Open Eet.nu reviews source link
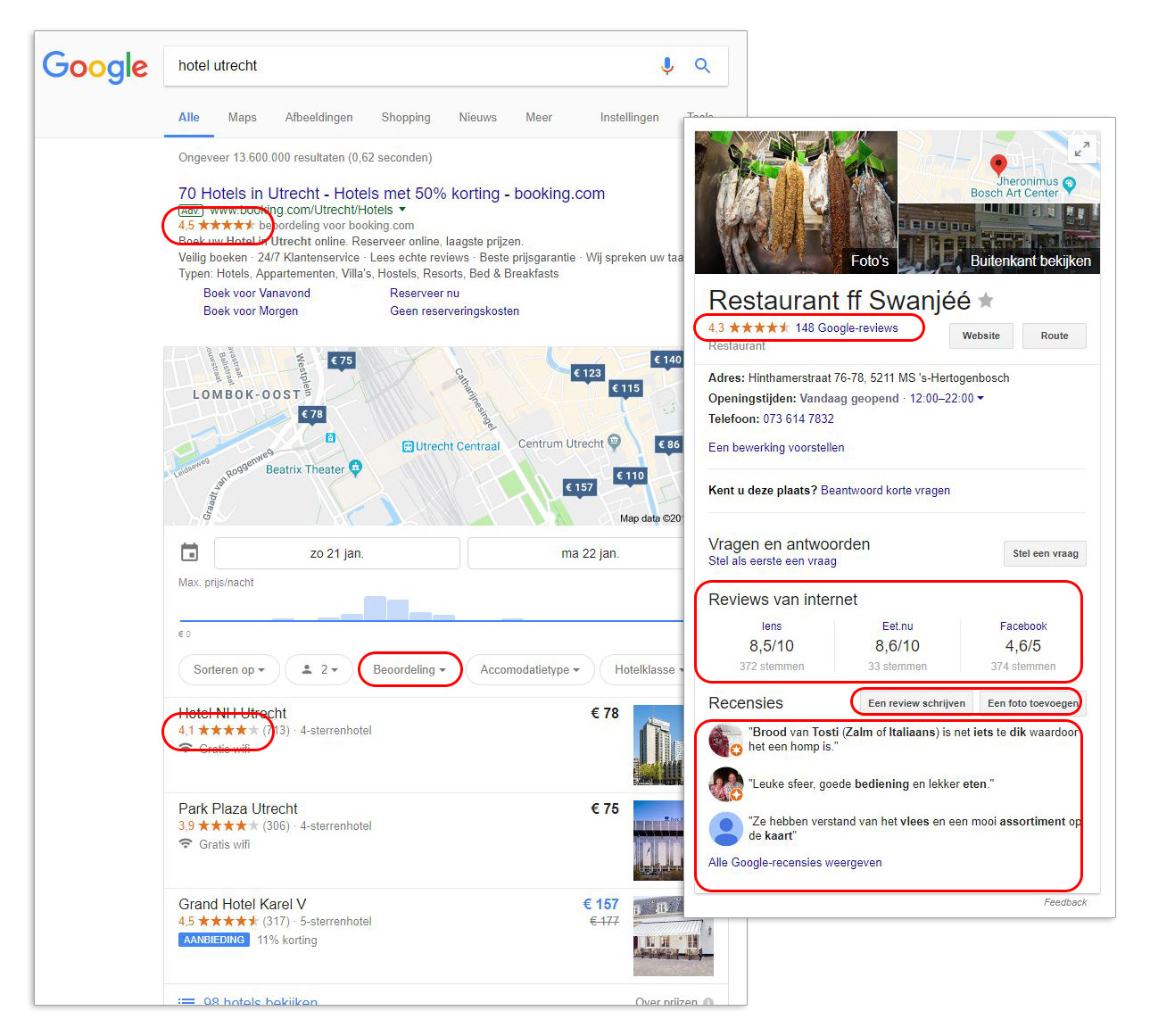Image resolution: width=1150 pixels, height=1036 pixels. 898,626
